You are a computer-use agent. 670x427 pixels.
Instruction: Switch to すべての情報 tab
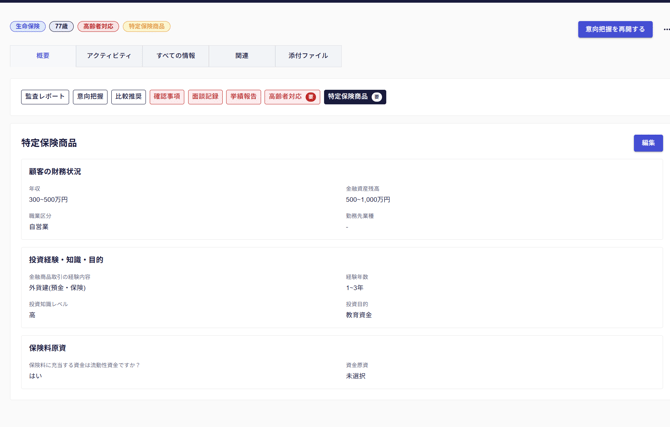coord(176,56)
